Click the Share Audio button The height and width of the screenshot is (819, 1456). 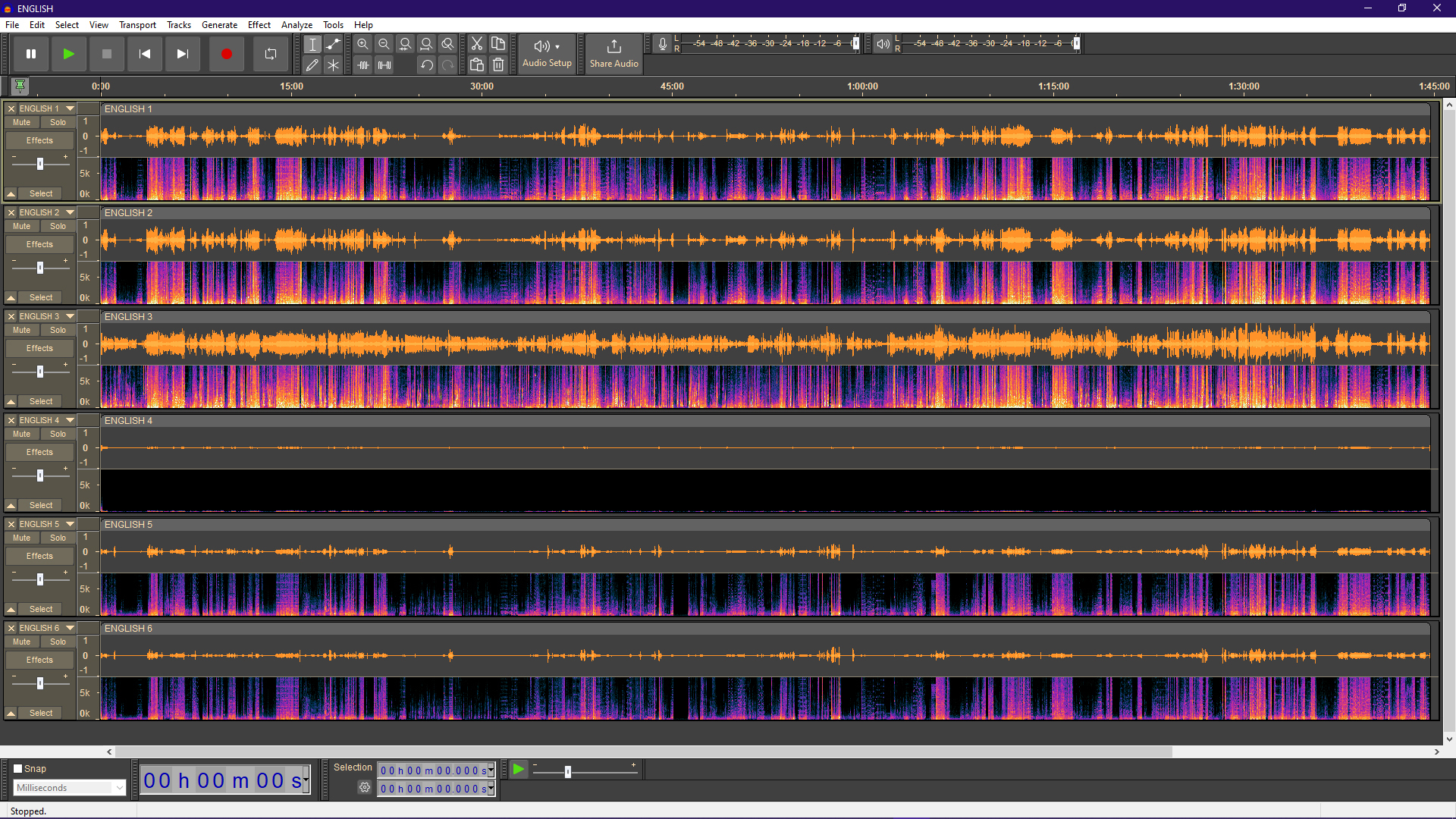614,54
